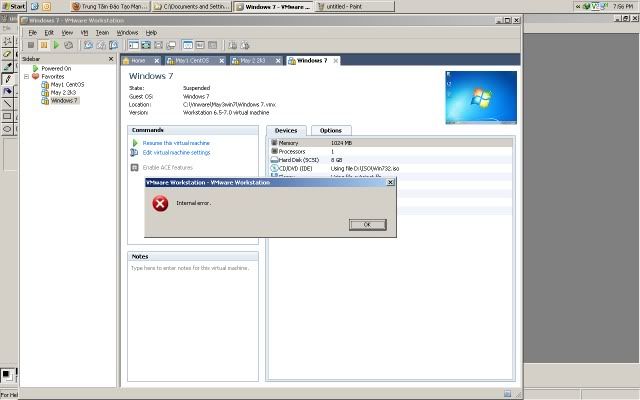Image resolution: width=640 pixels, height=400 pixels.
Task: Select Windows 7 in Favorites tree
Action: tap(64, 100)
